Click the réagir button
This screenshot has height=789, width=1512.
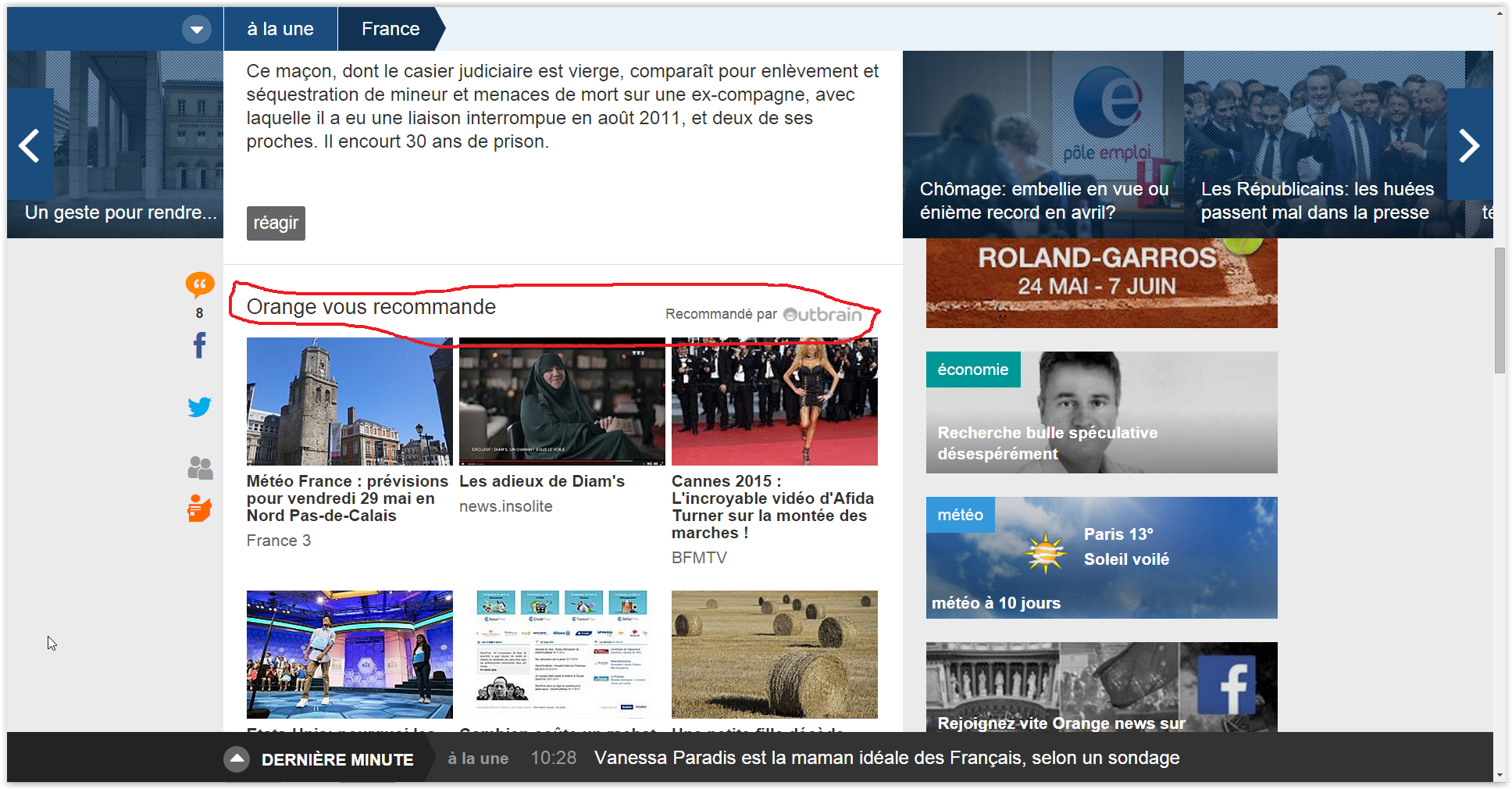coord(275,223)
